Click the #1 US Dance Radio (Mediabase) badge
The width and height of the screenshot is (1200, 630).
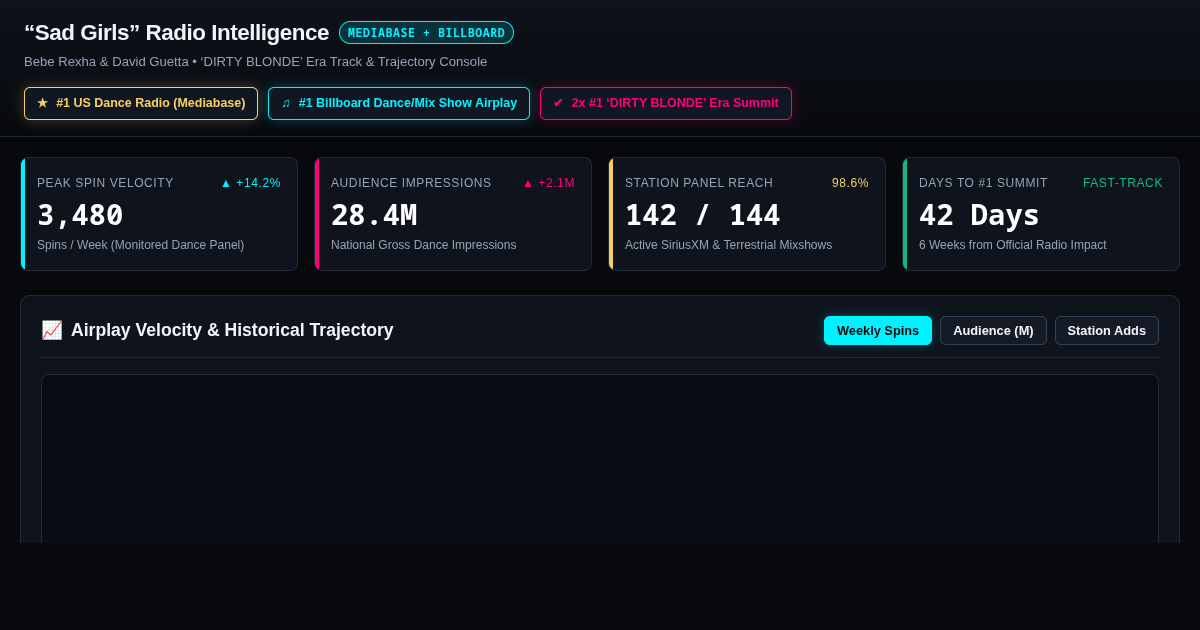tap(141, 103)
